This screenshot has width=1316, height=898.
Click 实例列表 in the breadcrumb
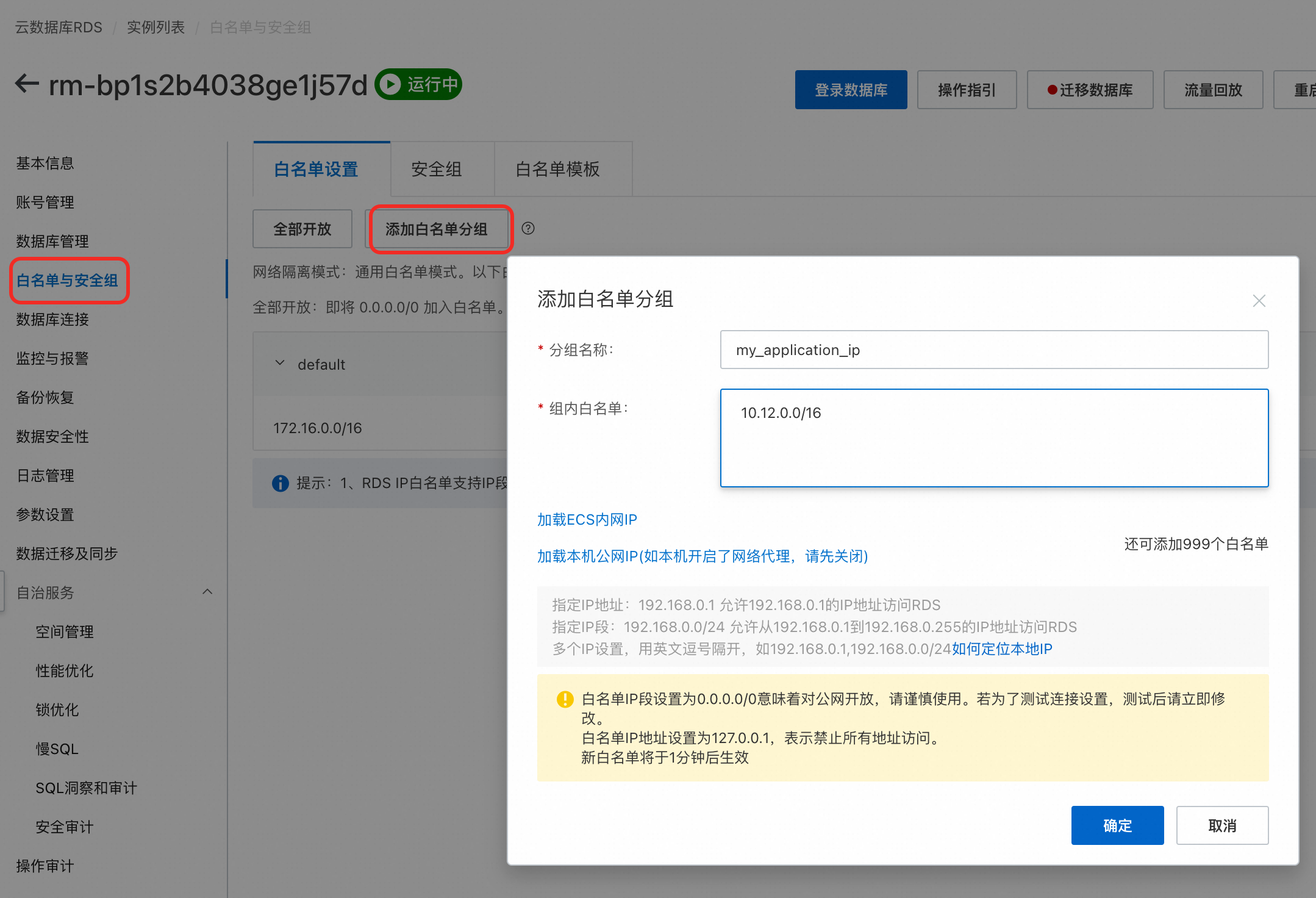pyautogui.click(x=156, y=27)
